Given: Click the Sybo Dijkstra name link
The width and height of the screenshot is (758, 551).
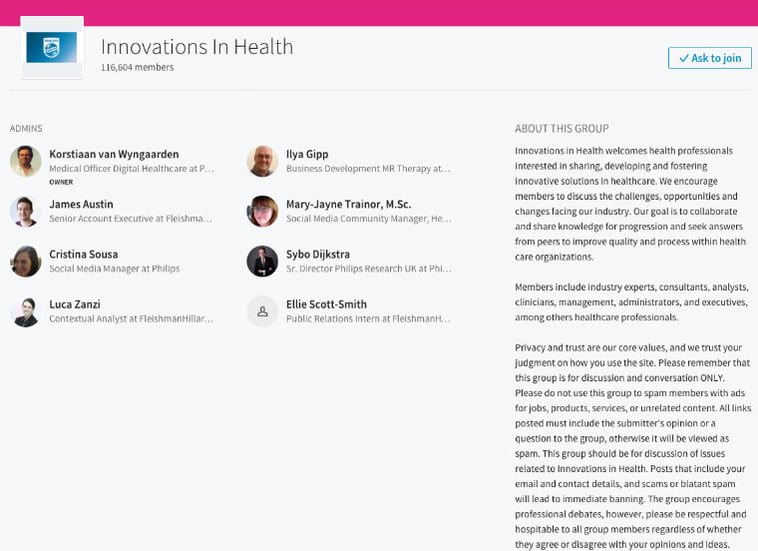Looking at the screenshot, I should pyautogui.click(x=318, y=254).
